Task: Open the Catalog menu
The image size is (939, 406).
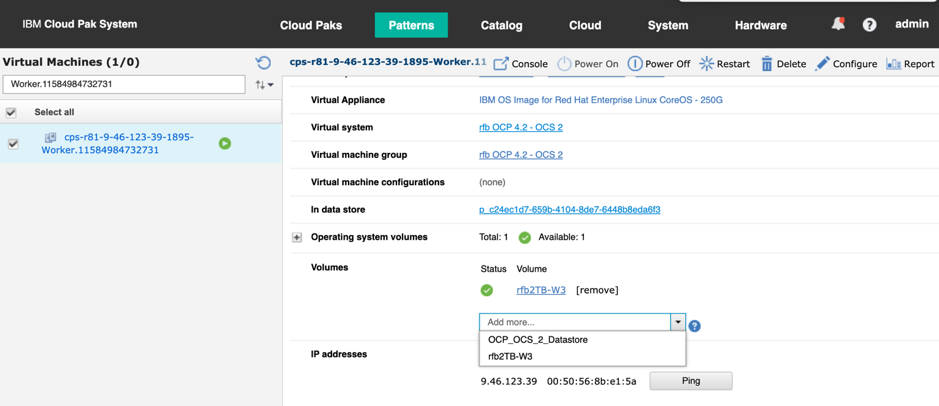Action: click(x=501, y=25)
